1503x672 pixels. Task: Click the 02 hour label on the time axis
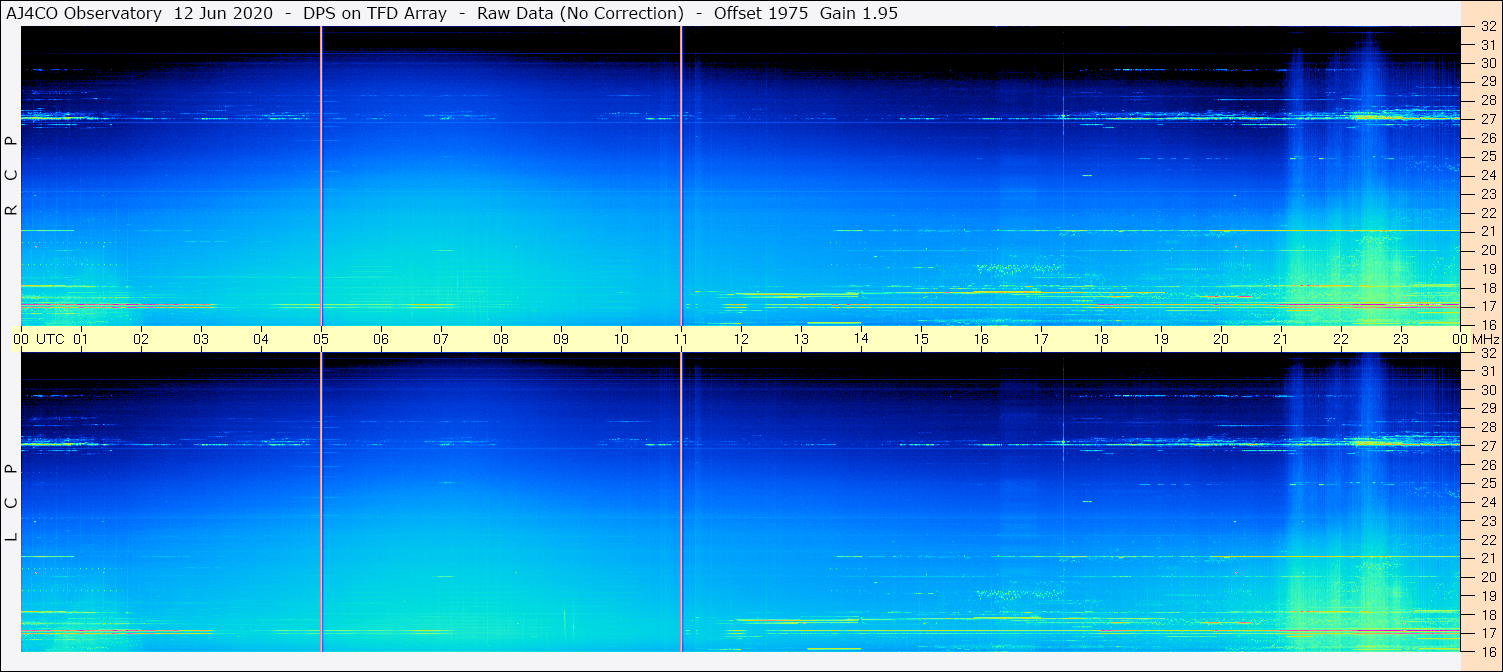(x=141, y=340)
